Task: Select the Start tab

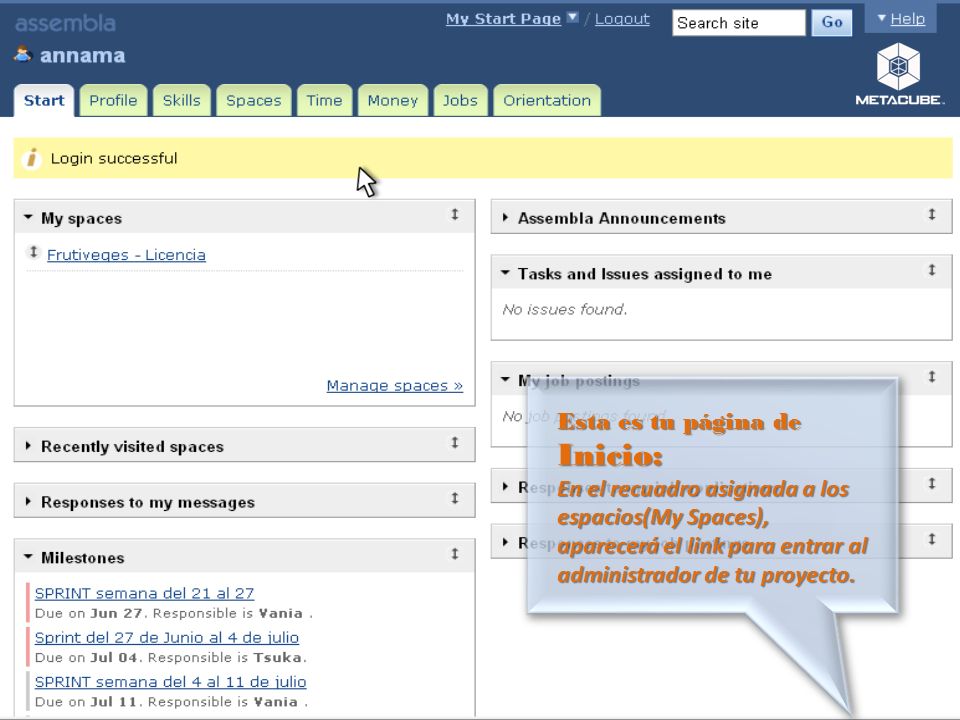Action: coord(44,100)
